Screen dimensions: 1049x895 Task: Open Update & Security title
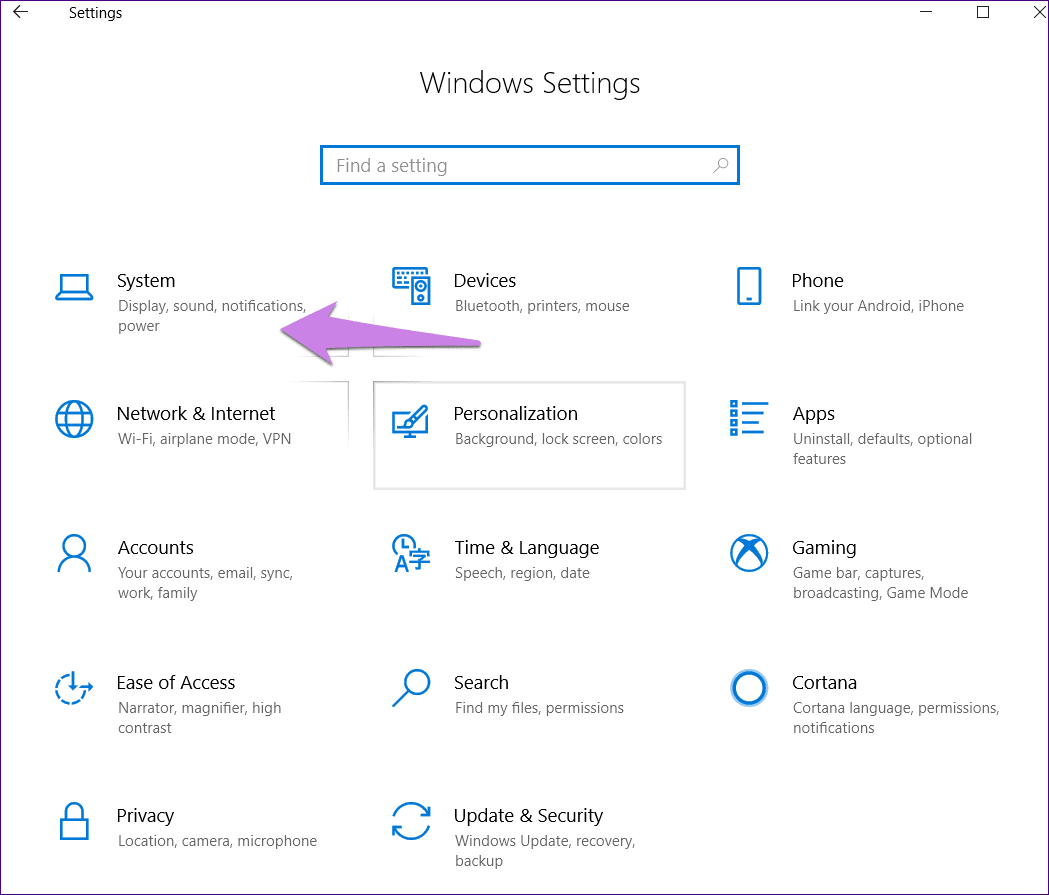529,816
